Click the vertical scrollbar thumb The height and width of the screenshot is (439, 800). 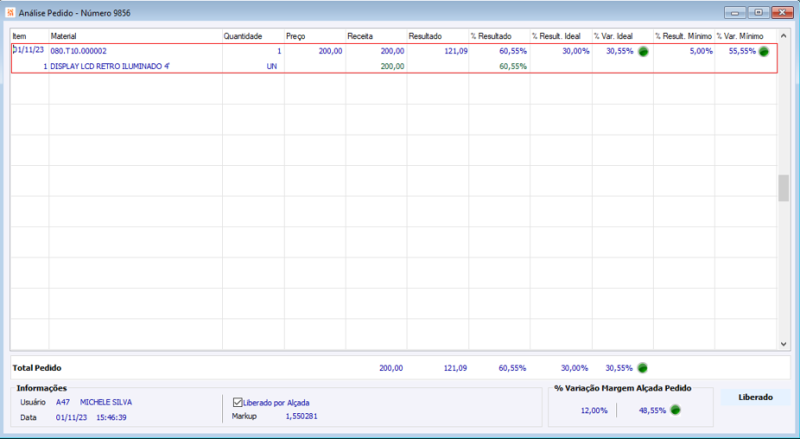pyautogui.click(x=784, y=188)
